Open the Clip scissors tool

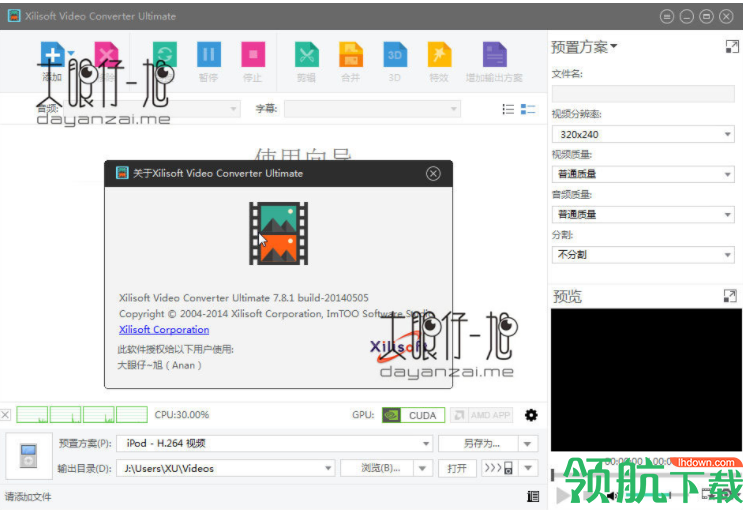307,55
